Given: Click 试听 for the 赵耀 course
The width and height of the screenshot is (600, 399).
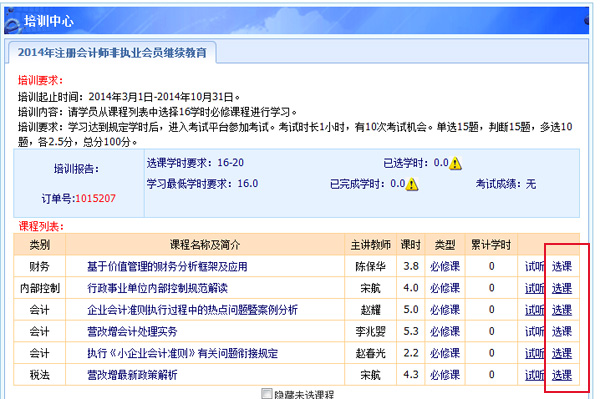Looking at the screenshot, I should tap(535, 310).
